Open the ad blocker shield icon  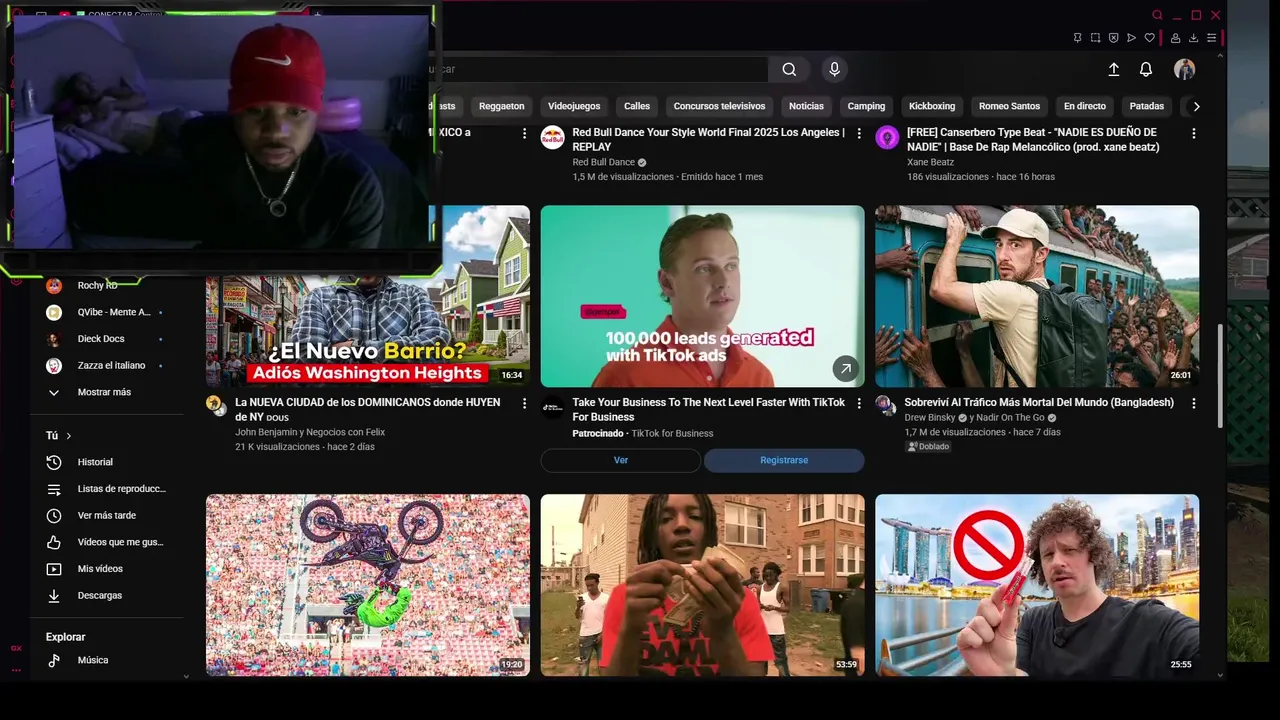coord(1113,38)
